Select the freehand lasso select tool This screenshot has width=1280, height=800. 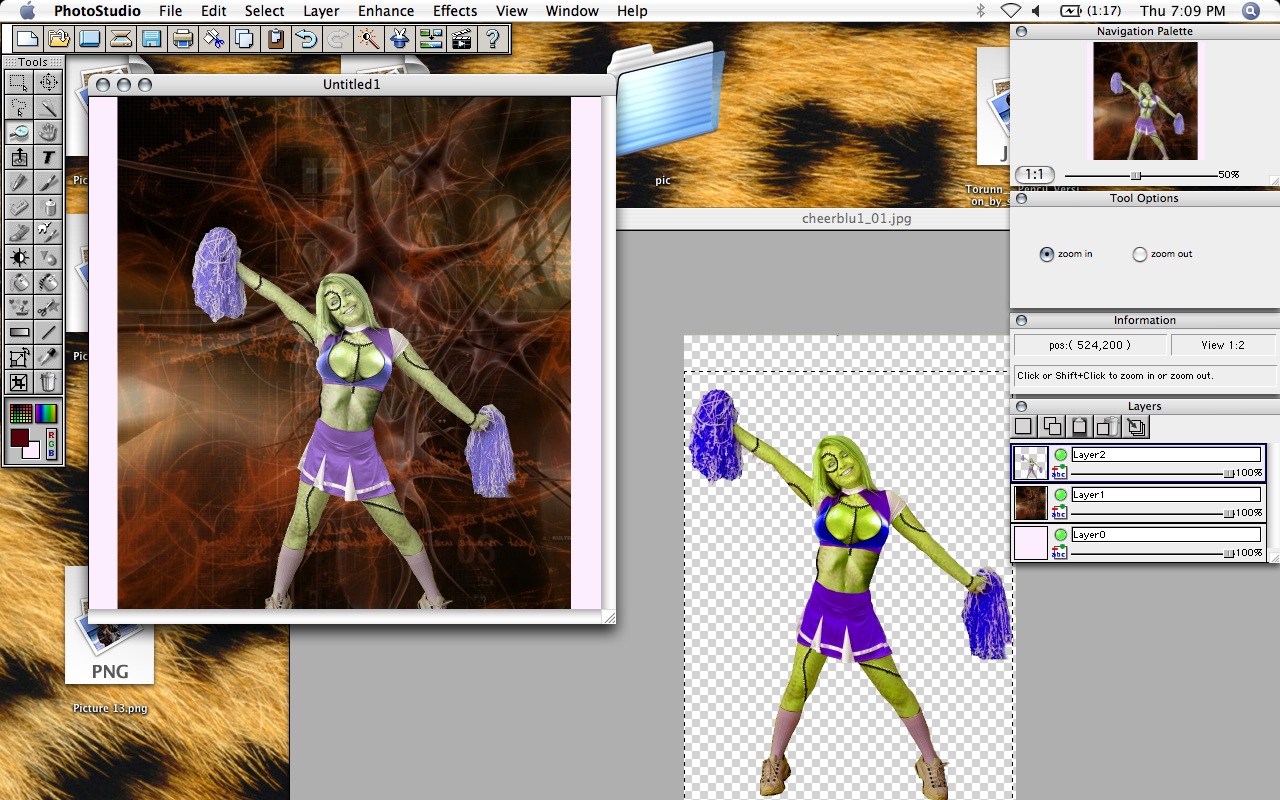point(19,107)
